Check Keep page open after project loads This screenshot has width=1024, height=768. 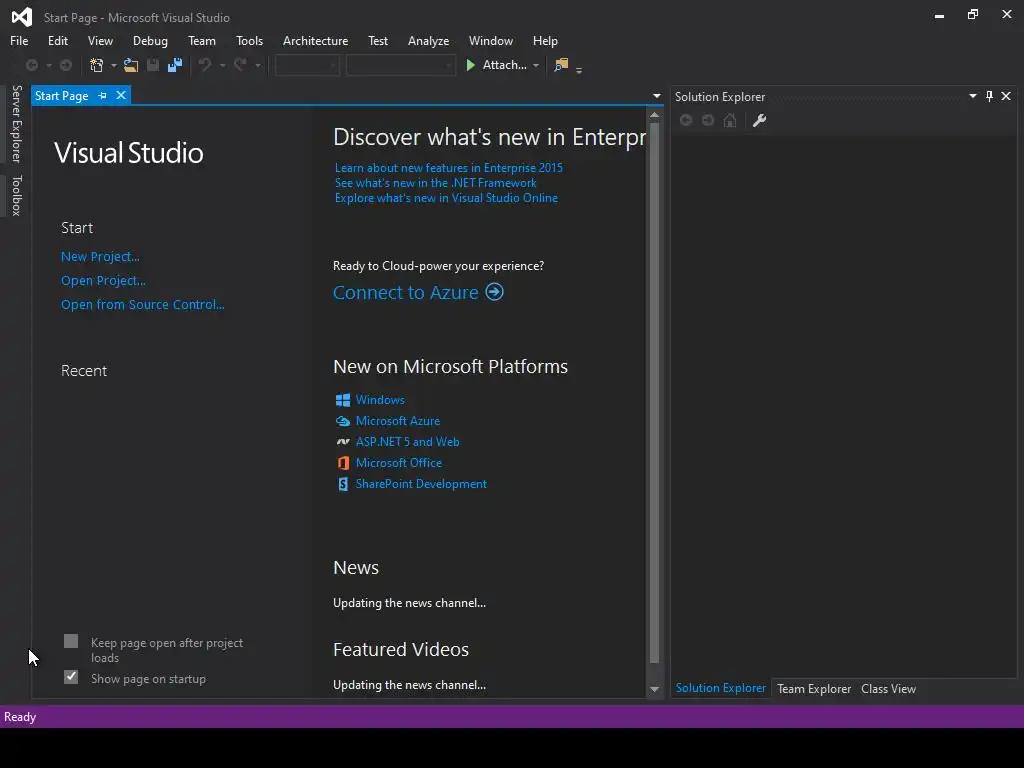(71, 641)
